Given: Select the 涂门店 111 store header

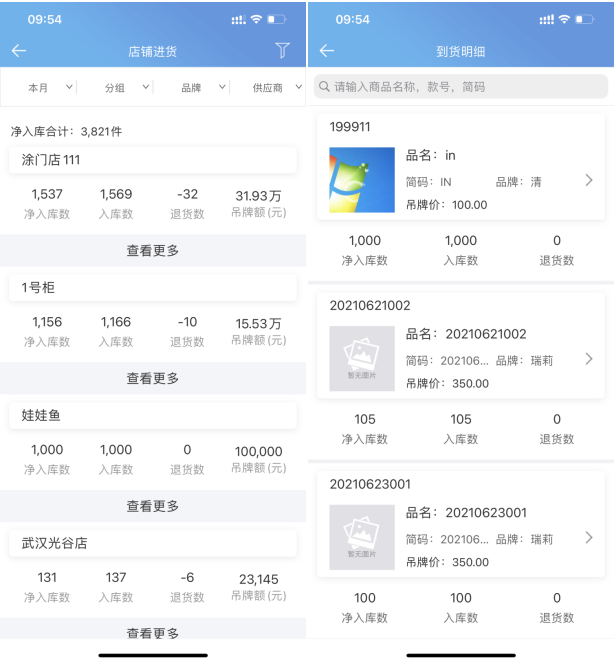Looking at the screenshot, I should 153,160.
